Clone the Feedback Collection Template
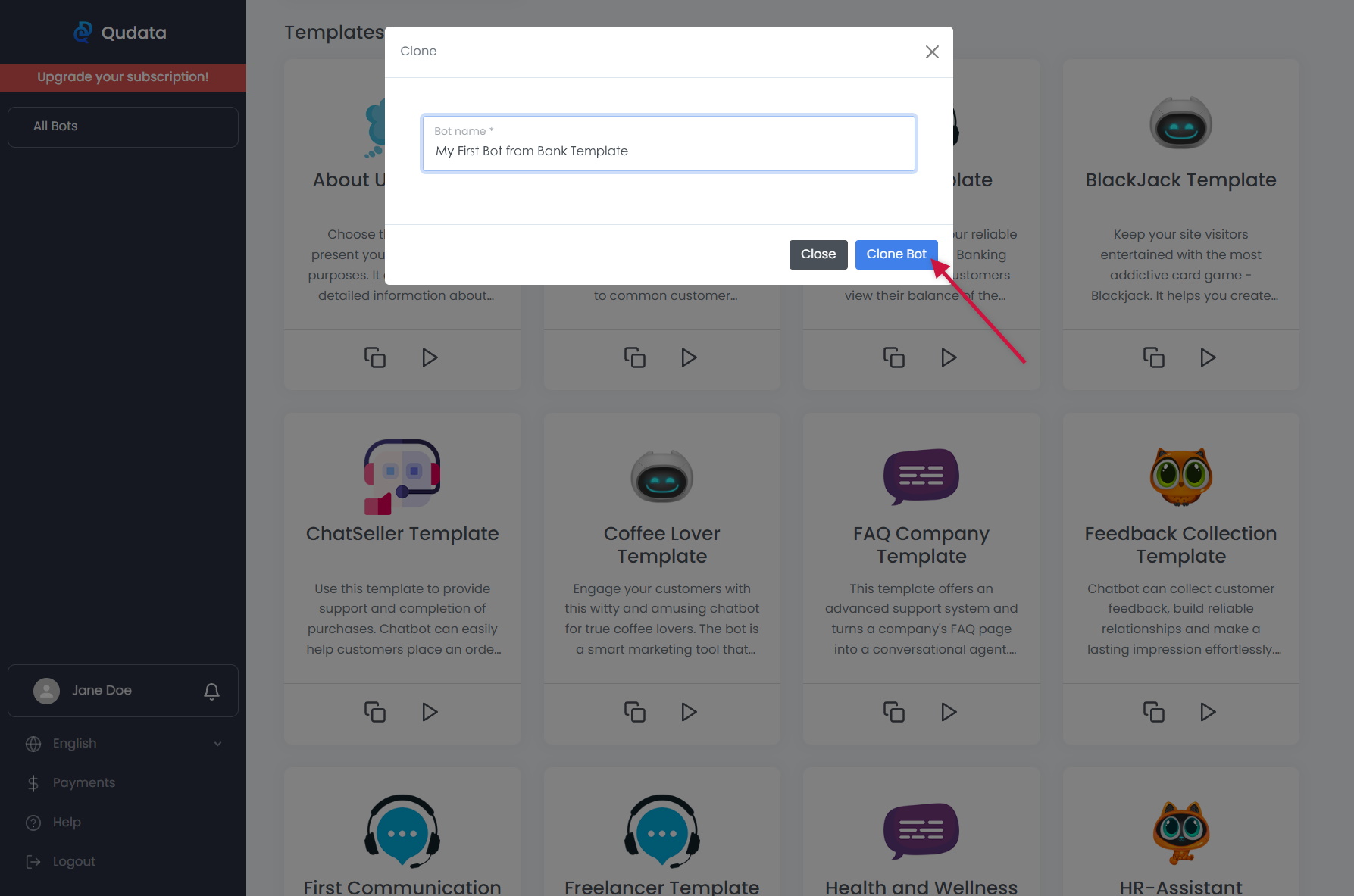The height and width of the screenshot is (896, 1354). [1153, 712]
